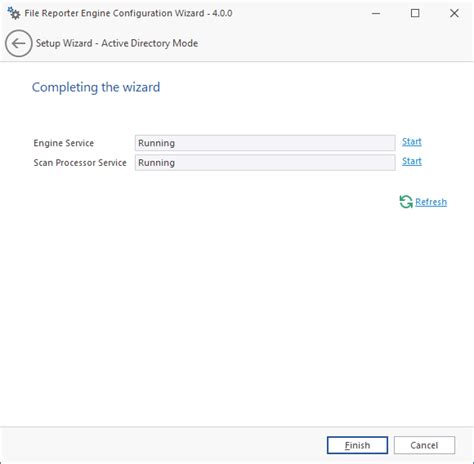
Task: Minimize the Configuration Wizard window
Action: click(x=376, y=13)
